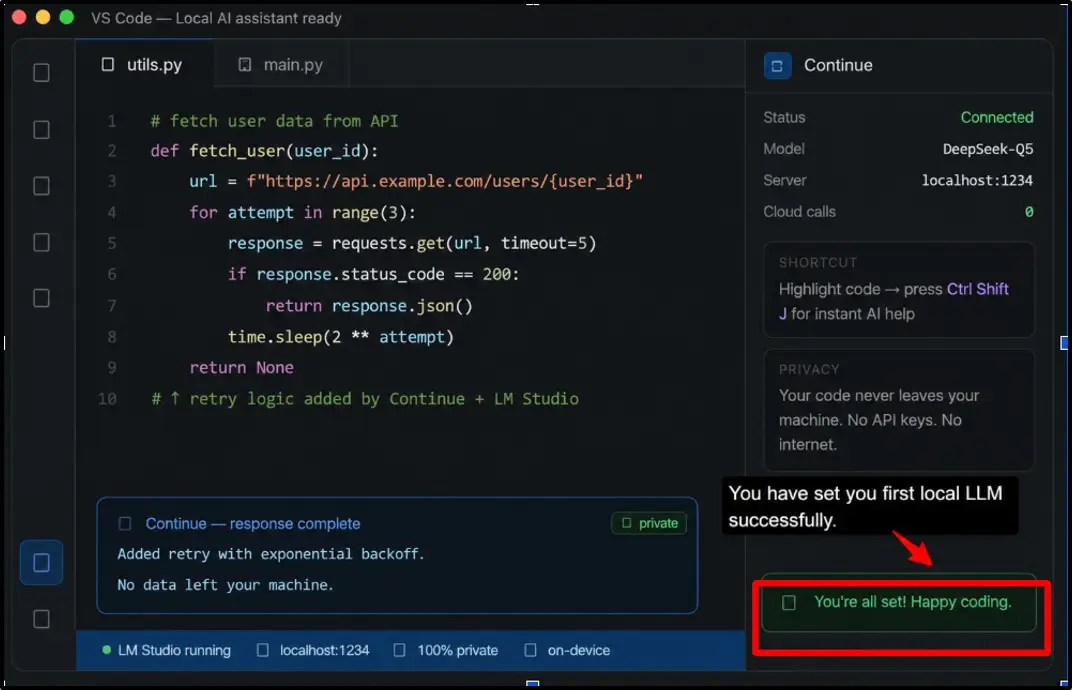Click icon beside 'Continue — response complete'

tap(125, 524)
